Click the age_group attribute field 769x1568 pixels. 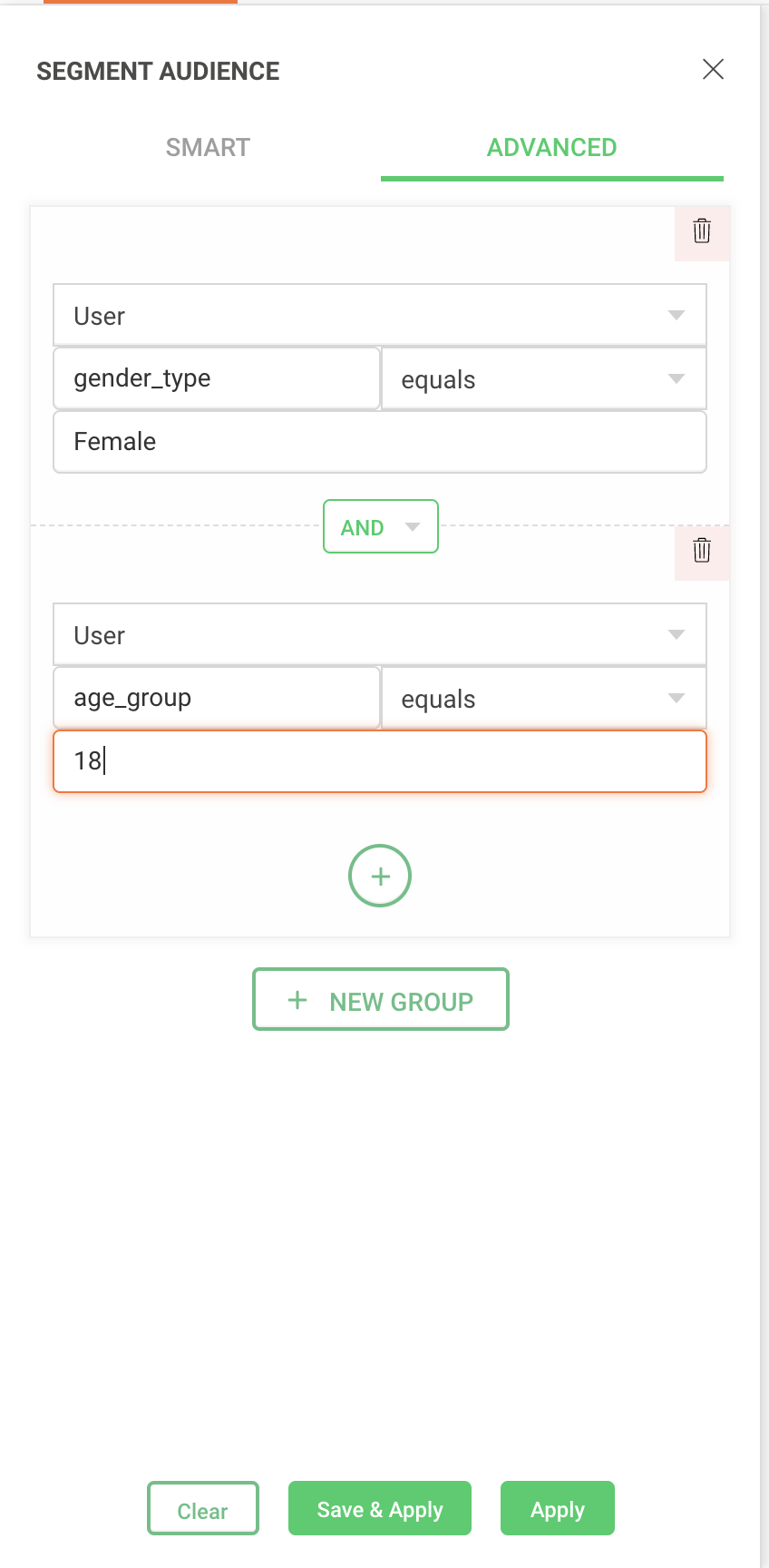(x=216, y=698)
